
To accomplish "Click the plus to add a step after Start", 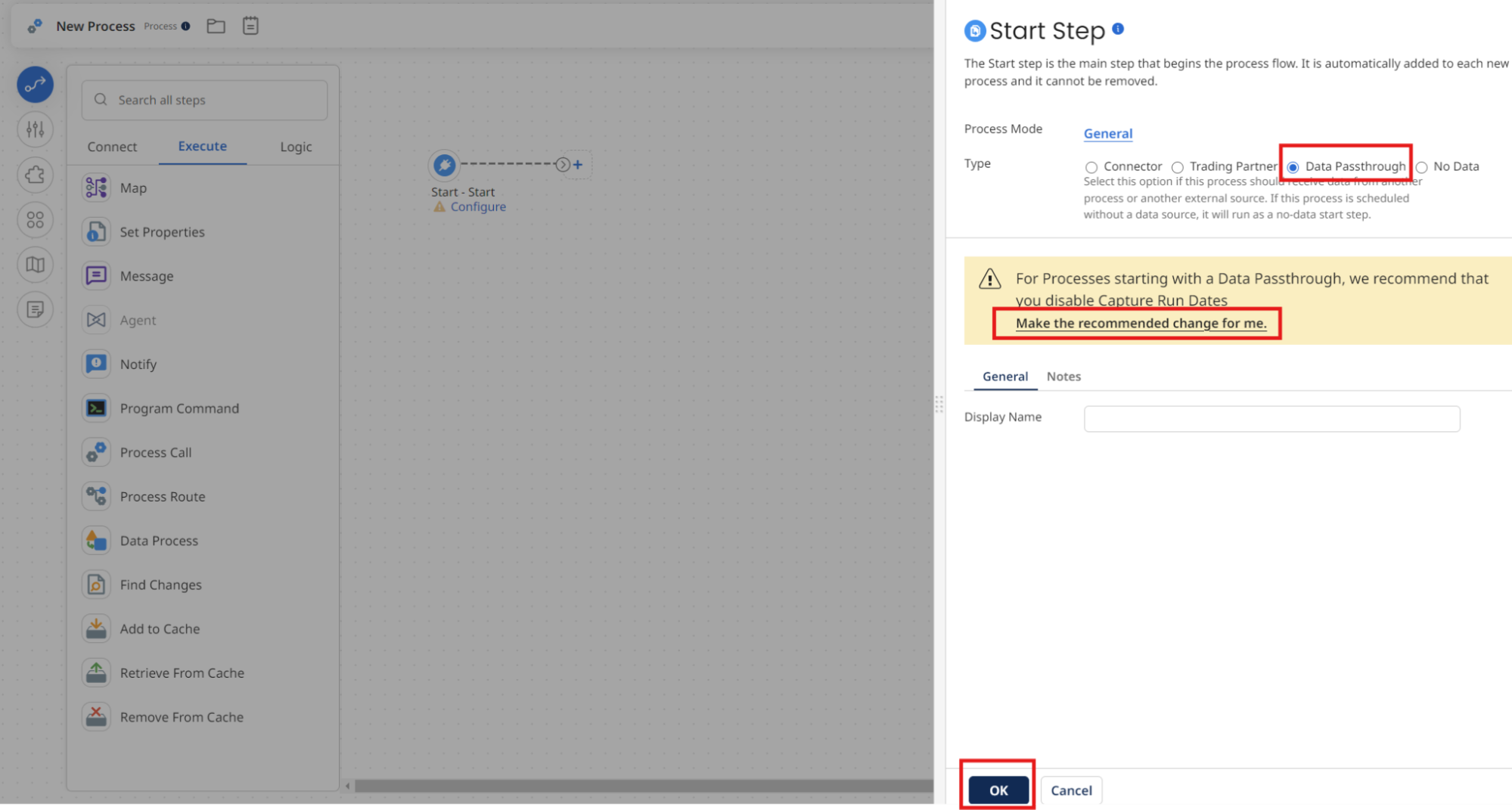I will (x=577, y=163).
